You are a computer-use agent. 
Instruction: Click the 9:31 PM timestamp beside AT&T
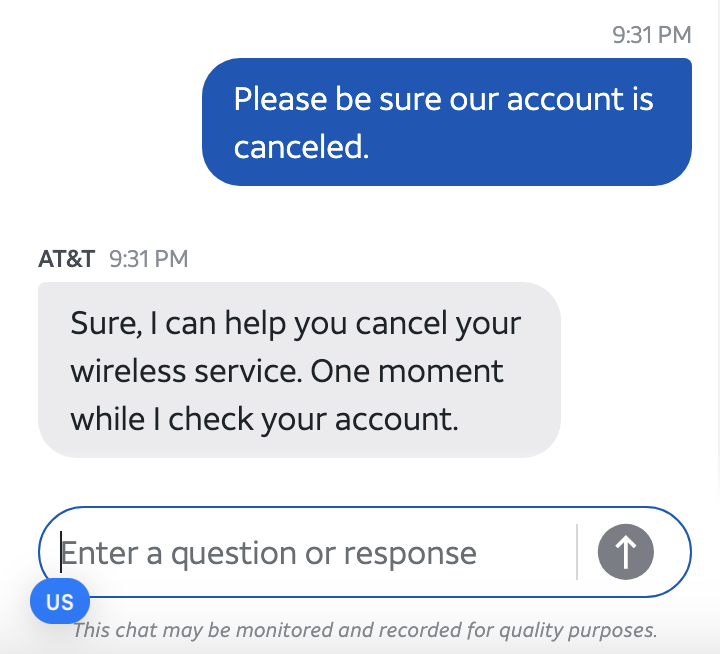[149, 259]
